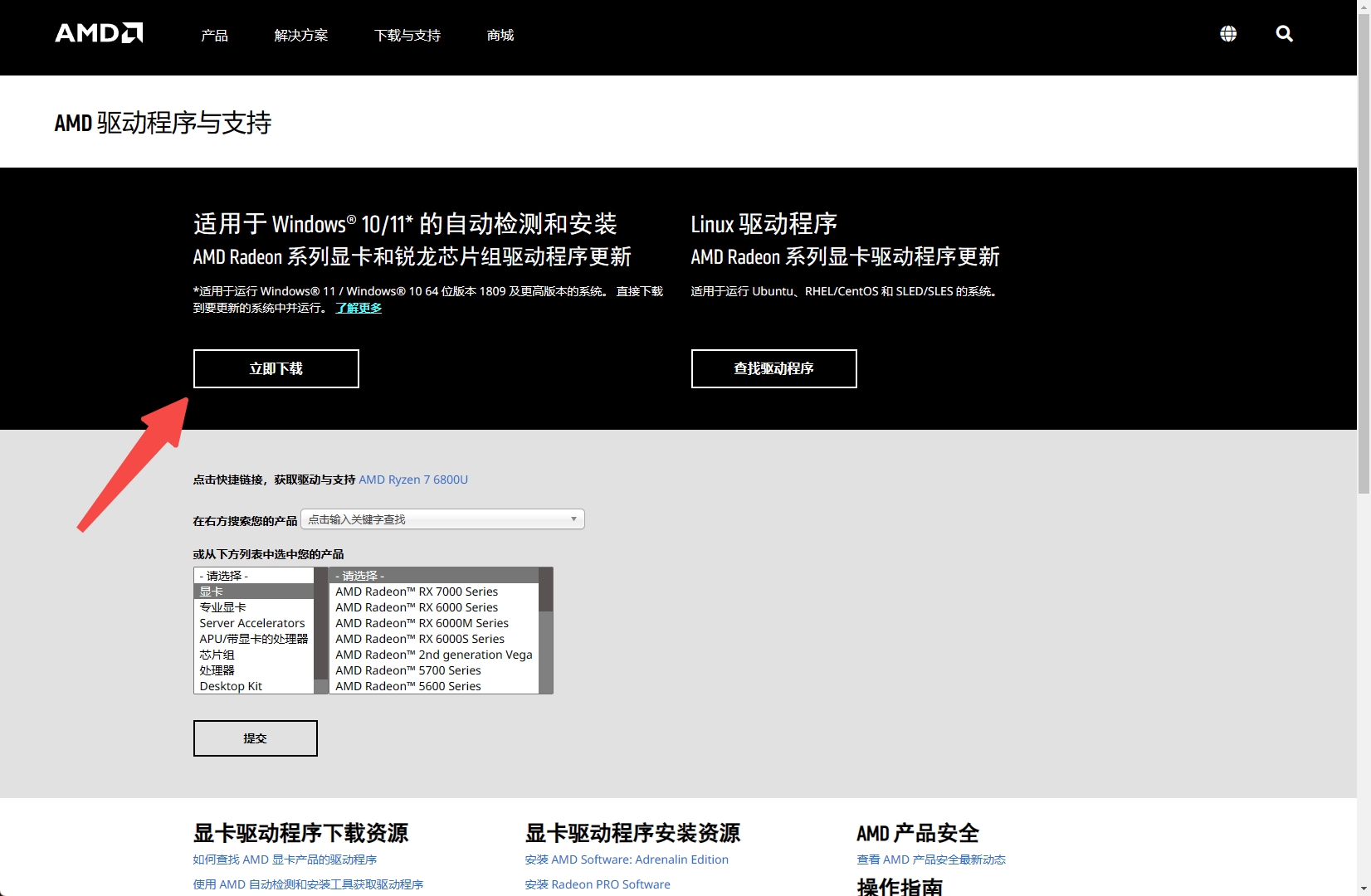Click the page vertical scrollbar
This screenshot has height=896, width=1371.
[1364, 249]
